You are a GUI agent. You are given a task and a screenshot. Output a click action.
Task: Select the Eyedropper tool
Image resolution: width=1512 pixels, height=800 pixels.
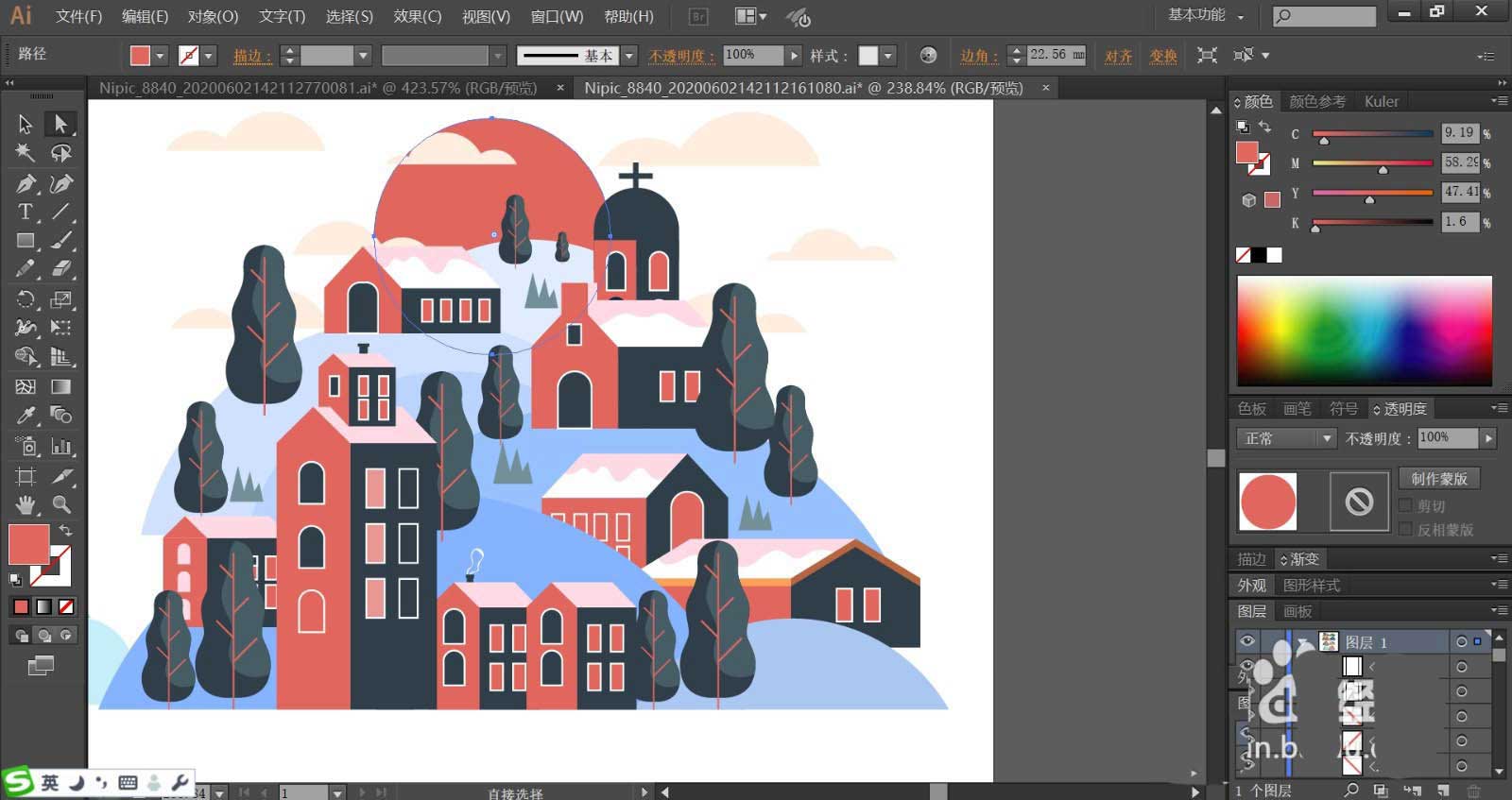click(x=26, y=416)
